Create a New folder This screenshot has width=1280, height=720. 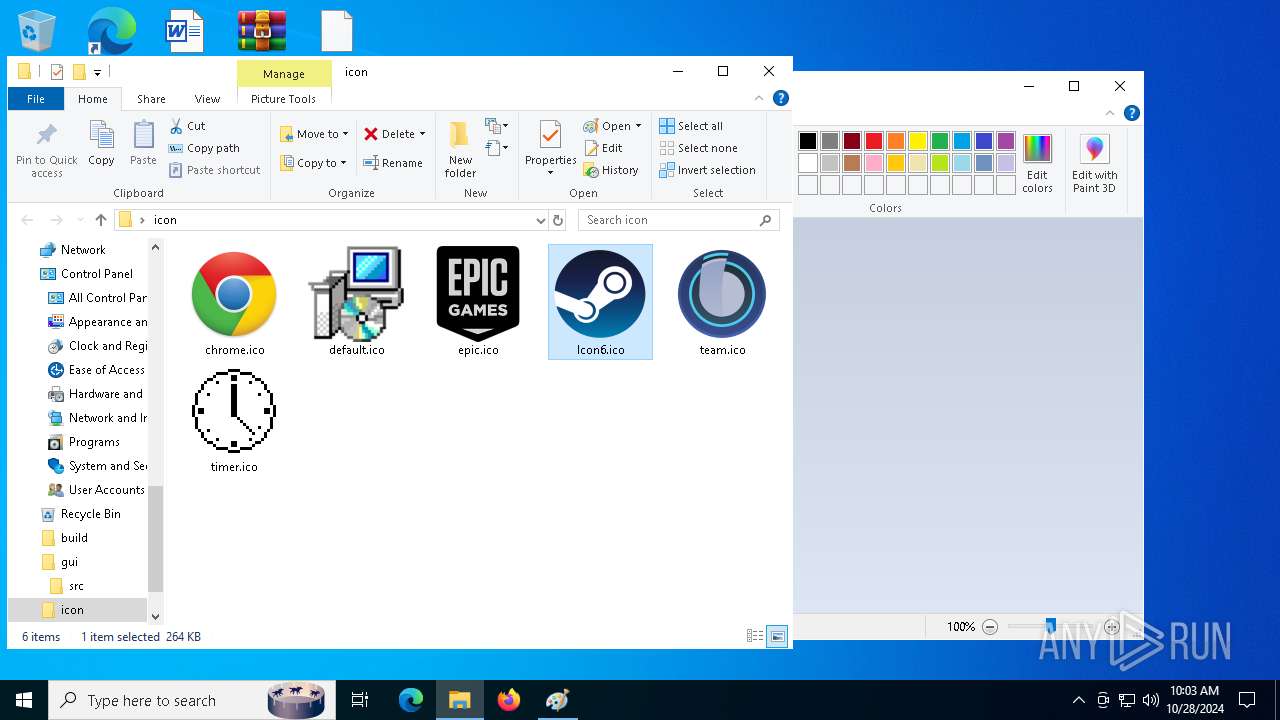(460, 150)
